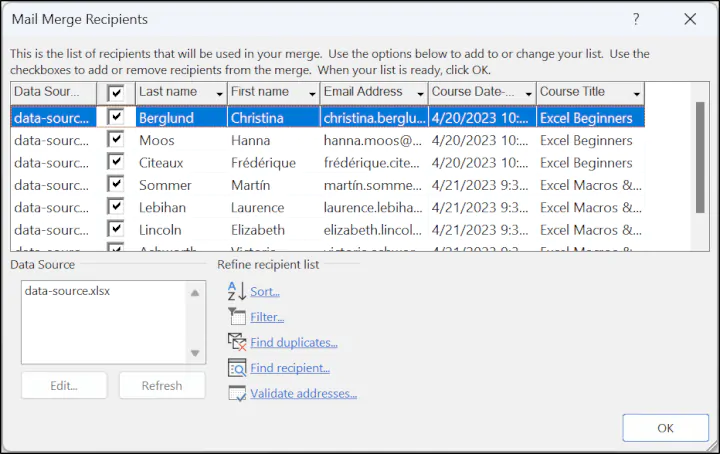Click the Help question mark icon

coord(637,19)
